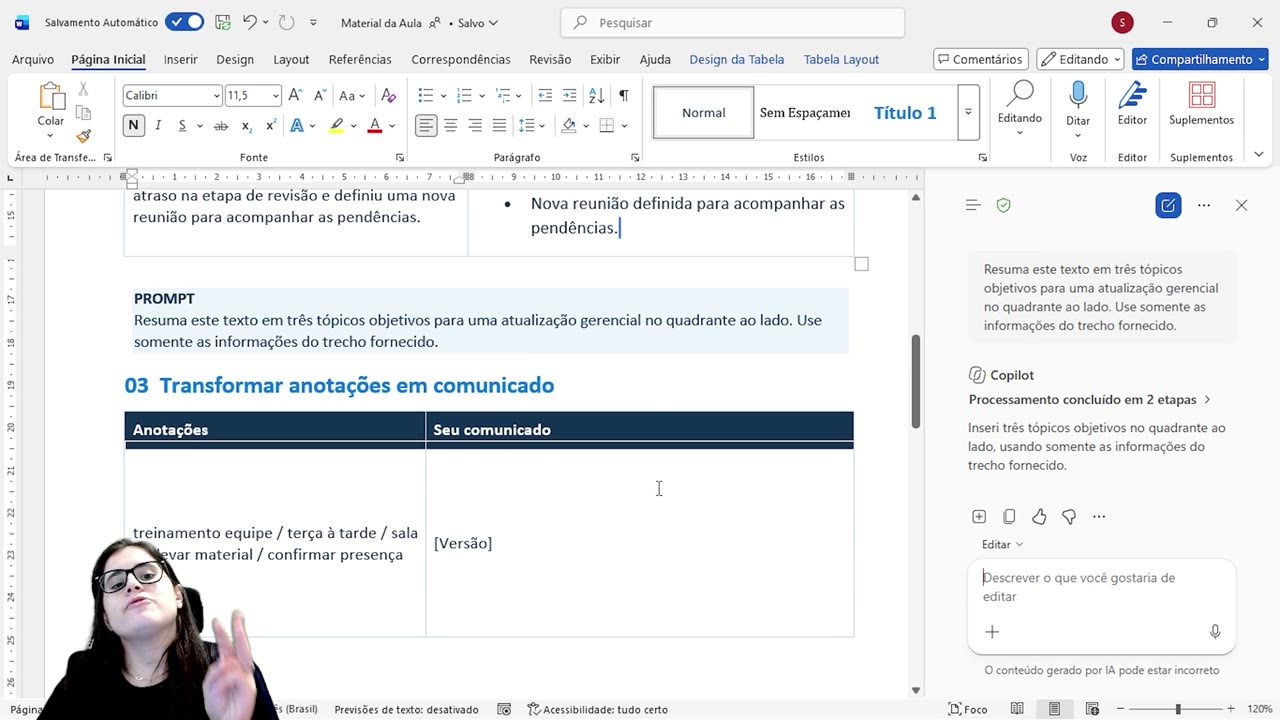Expand Processamento concluído em 2 etapas
Viewport: 1280px width, 720px height.
click(1090, 400)
